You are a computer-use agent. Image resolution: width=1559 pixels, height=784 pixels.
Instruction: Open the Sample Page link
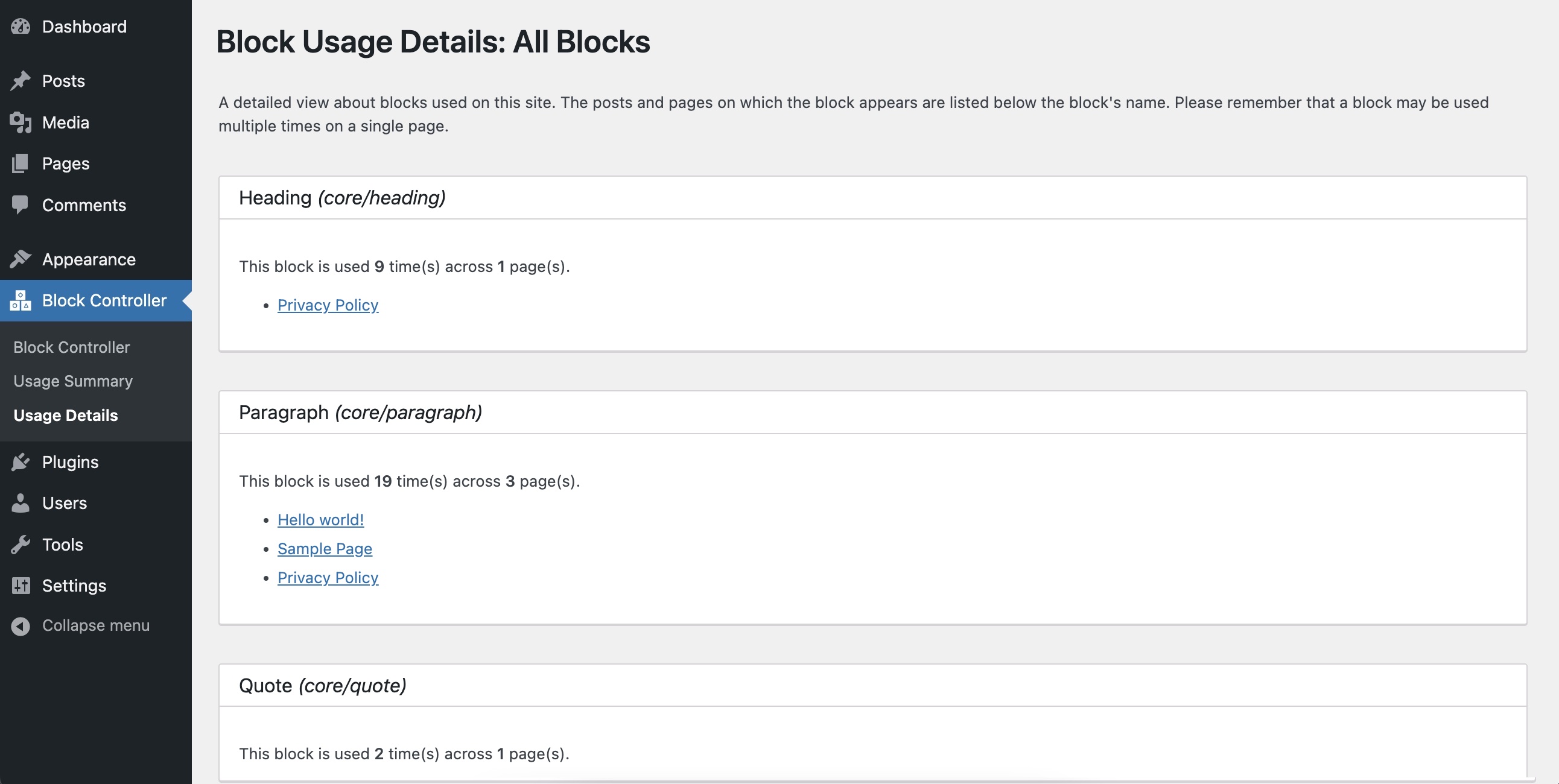point(325,549)
